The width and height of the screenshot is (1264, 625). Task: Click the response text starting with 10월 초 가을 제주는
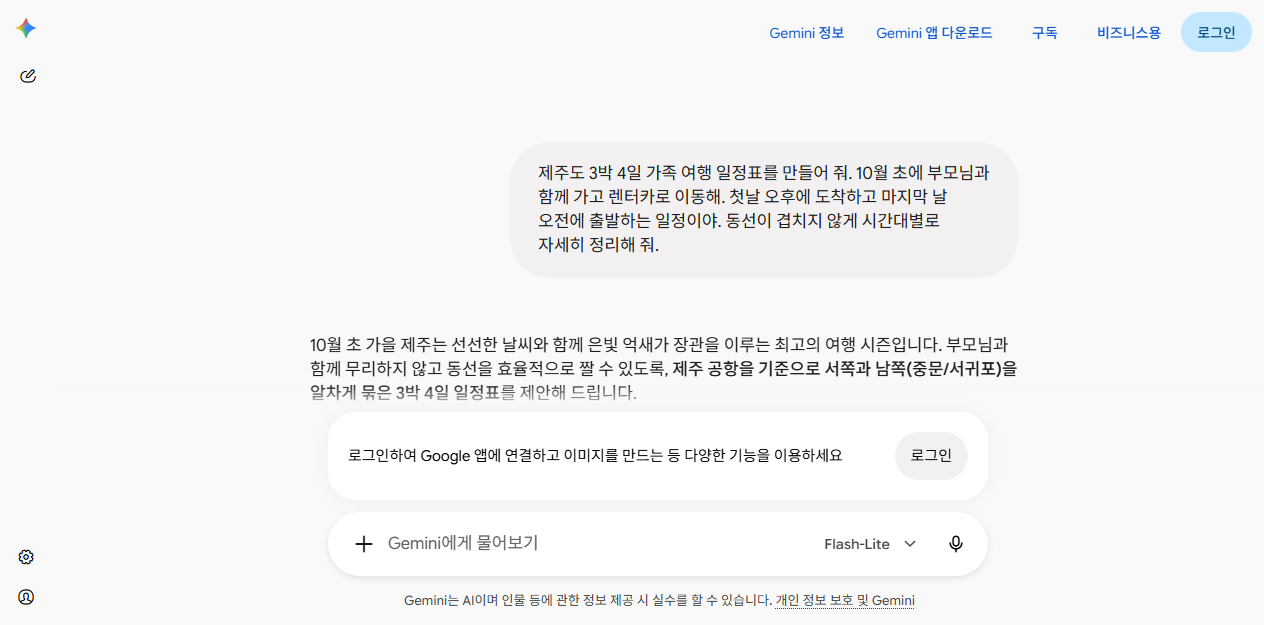click(x=664, y=368)
